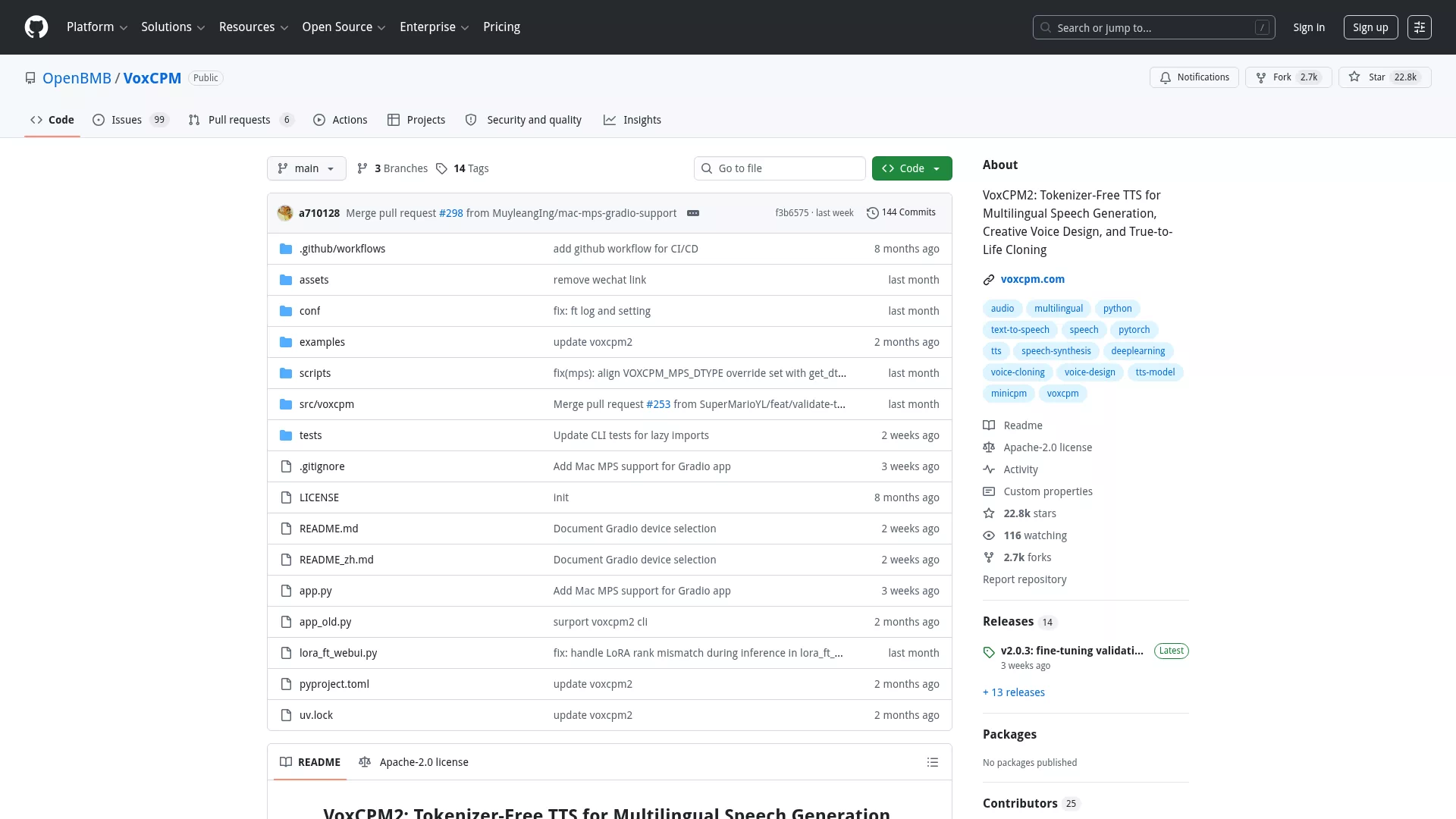Open the green Code dropdown button

point(912,168)
